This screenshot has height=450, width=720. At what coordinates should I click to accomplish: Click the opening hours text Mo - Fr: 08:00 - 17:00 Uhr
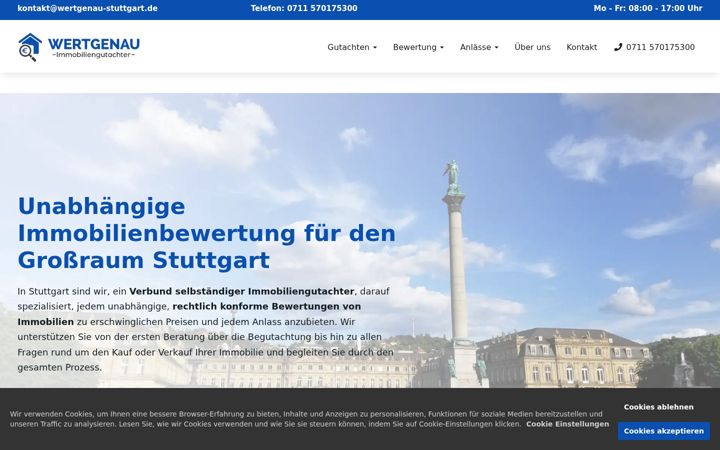pyautogui.click(x=648, y=8)
